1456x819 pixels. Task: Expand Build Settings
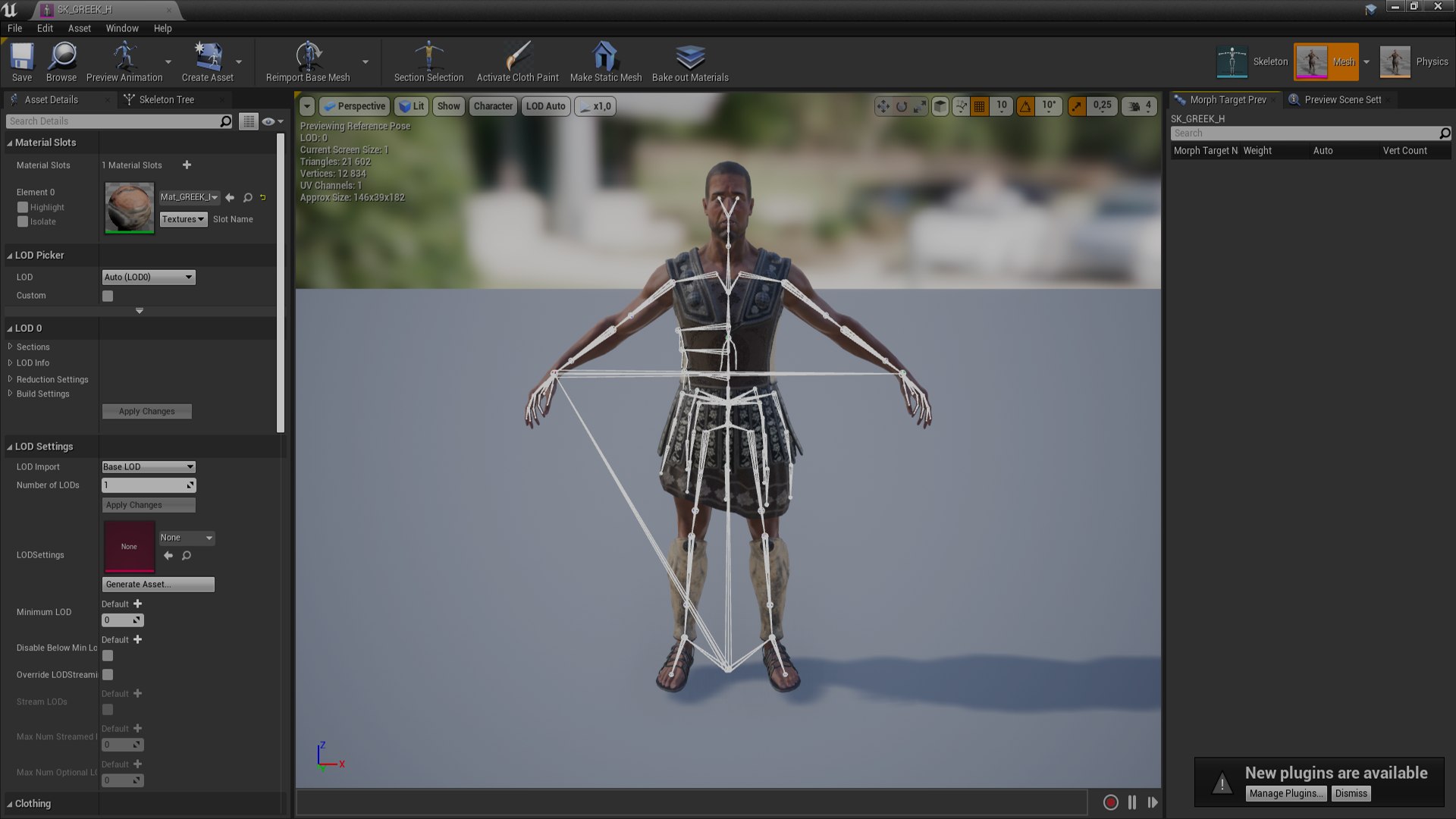(x=11, y=394)
